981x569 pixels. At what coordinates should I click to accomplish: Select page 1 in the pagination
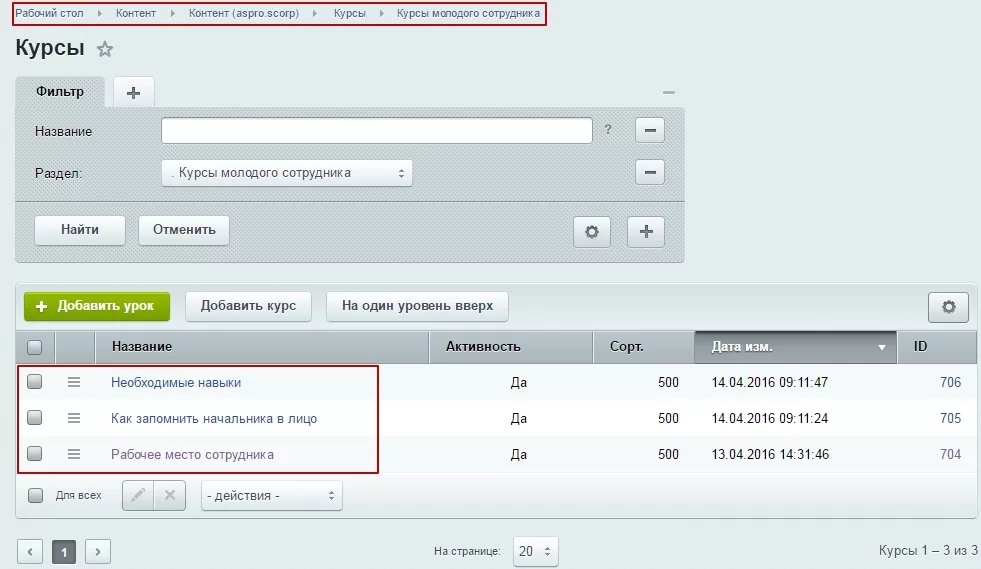[64, 551]
